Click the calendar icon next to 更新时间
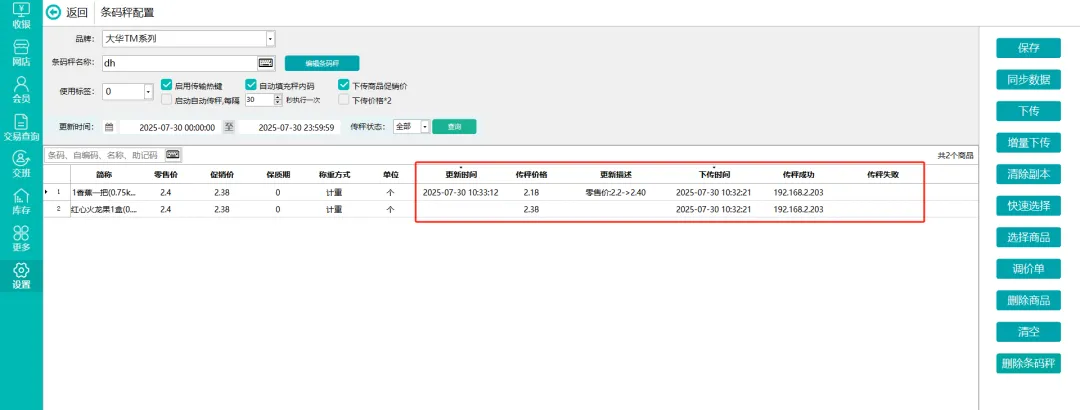The width and height of the screenshot is (1080, 410). click(109, 127)
